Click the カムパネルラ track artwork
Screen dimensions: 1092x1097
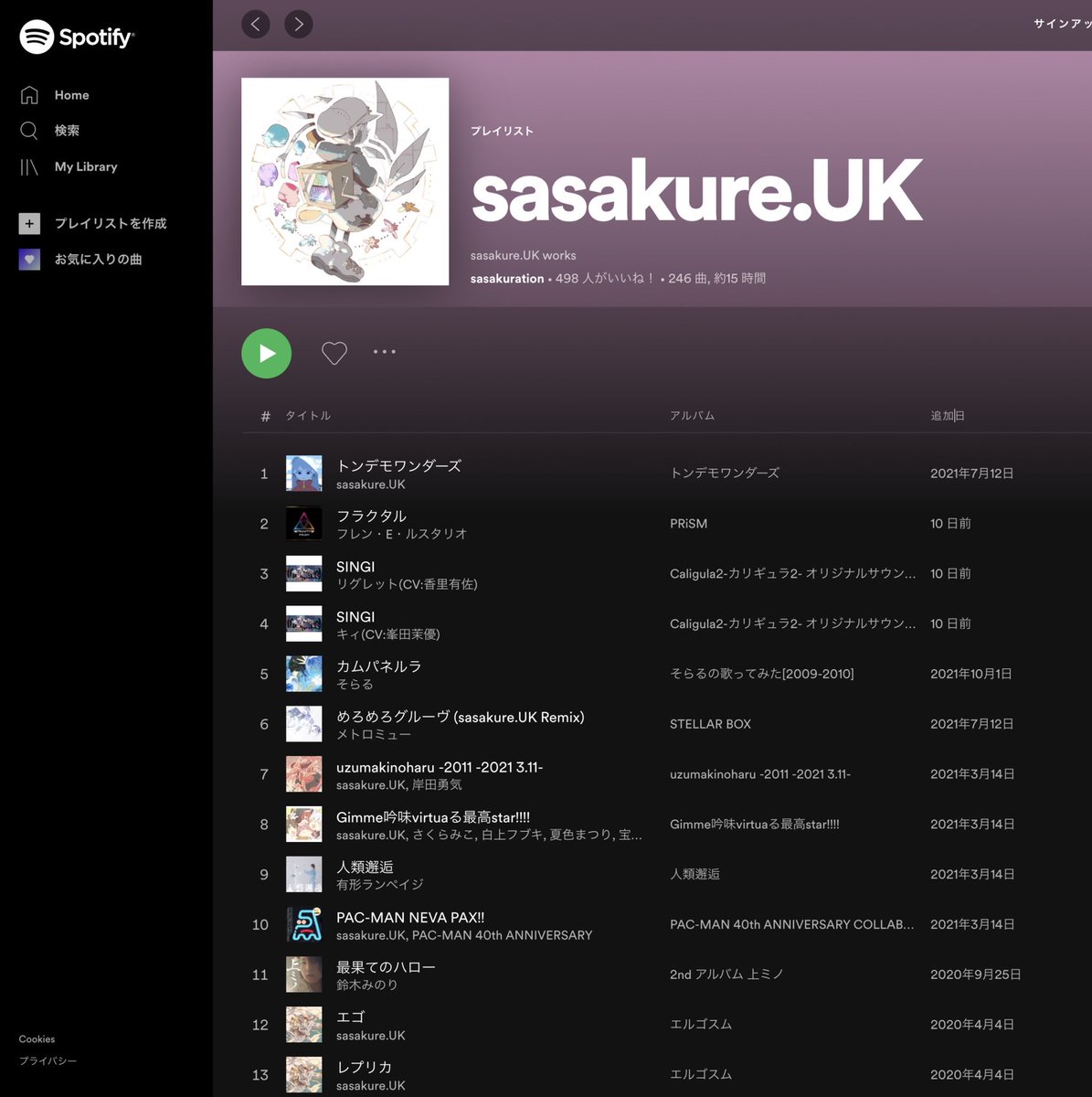click(x=303, y=674)
